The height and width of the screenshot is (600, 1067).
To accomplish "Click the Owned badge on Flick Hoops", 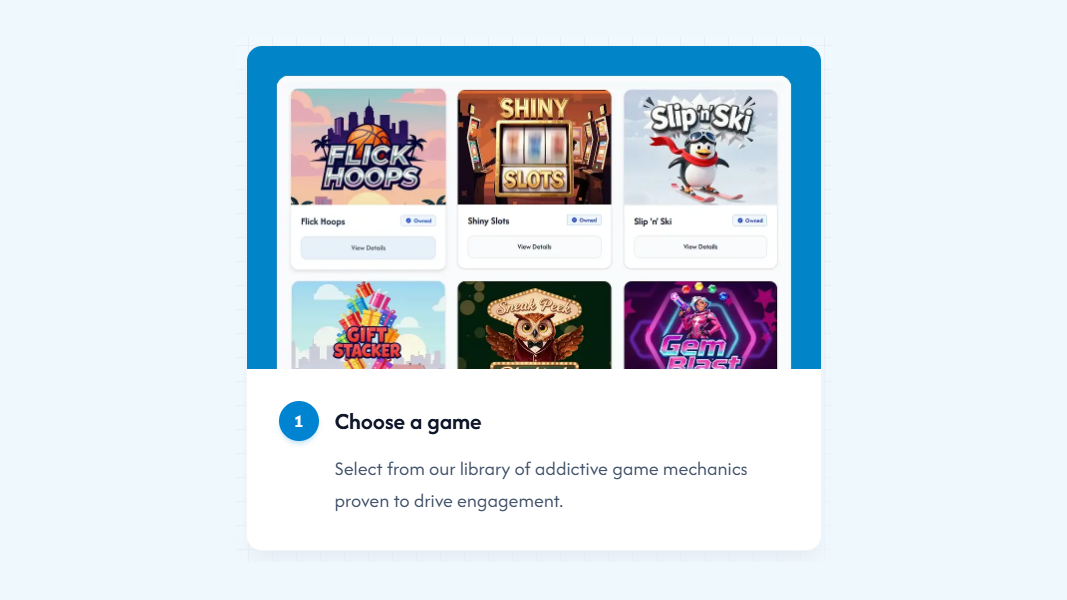I will click(x=418, y=220).
